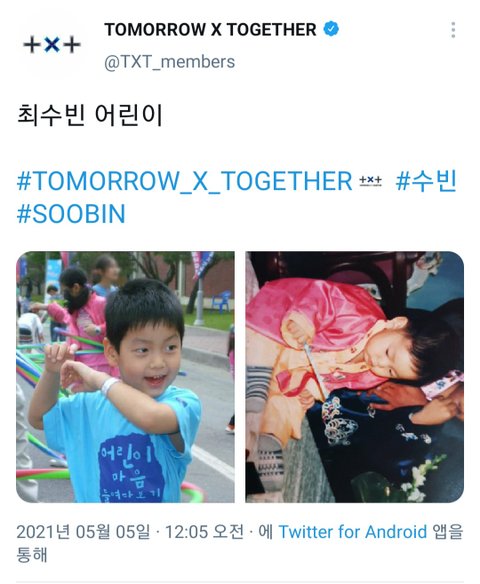Tap the TXT profile avatar
The image size is (480, 584).
52,45
